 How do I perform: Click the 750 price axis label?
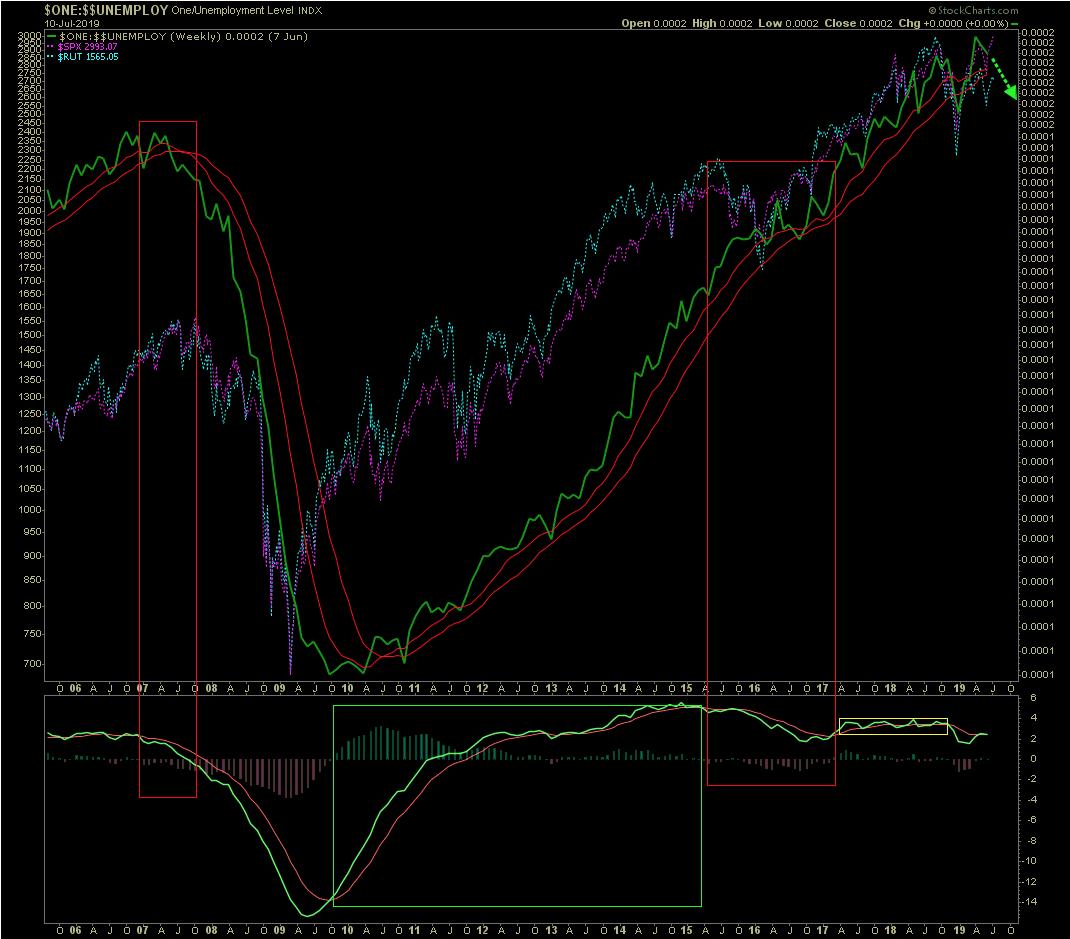(x=33, y=634)
